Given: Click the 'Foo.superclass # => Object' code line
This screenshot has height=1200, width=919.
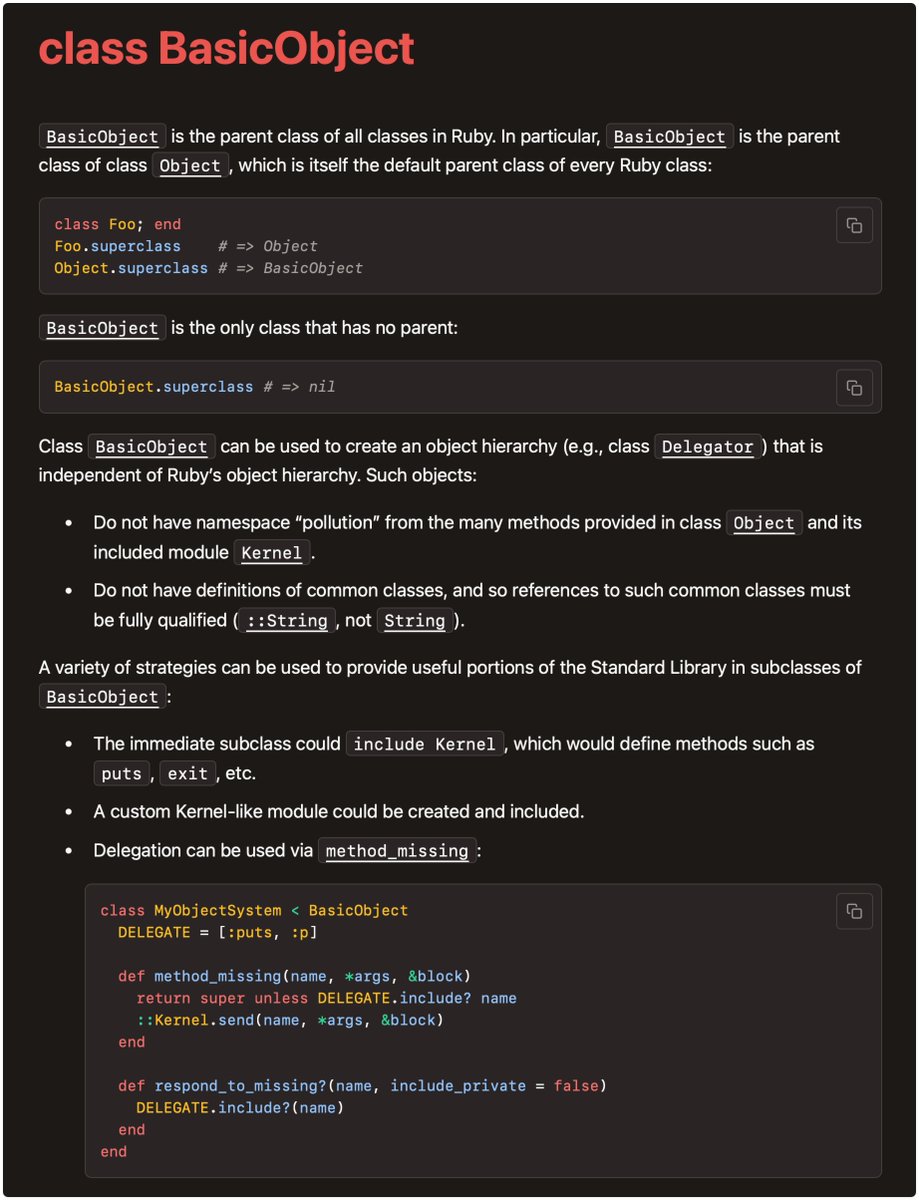Looking at the screenshot, I should pyautogui.click(x=186, y=246).
